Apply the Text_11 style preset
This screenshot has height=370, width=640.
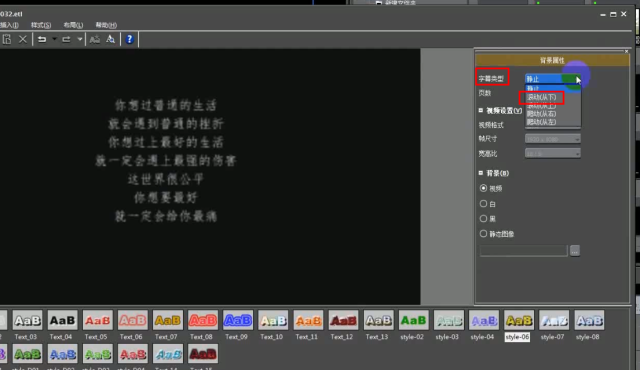pyautogui.click(x=308, y=321)
